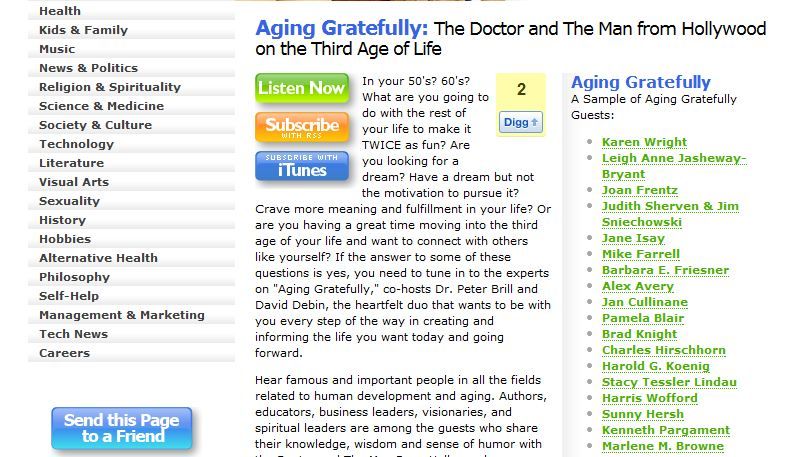Subscribe with iTunes blue button
The image size is (788, 457).
[302, 165]
